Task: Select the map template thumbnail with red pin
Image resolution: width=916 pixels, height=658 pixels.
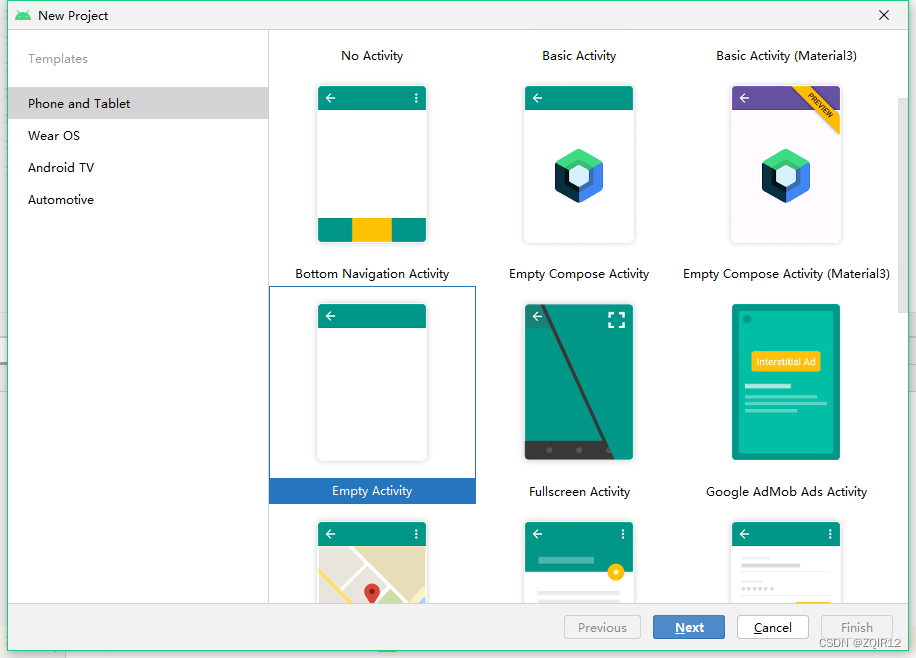Action: [372, 562]
